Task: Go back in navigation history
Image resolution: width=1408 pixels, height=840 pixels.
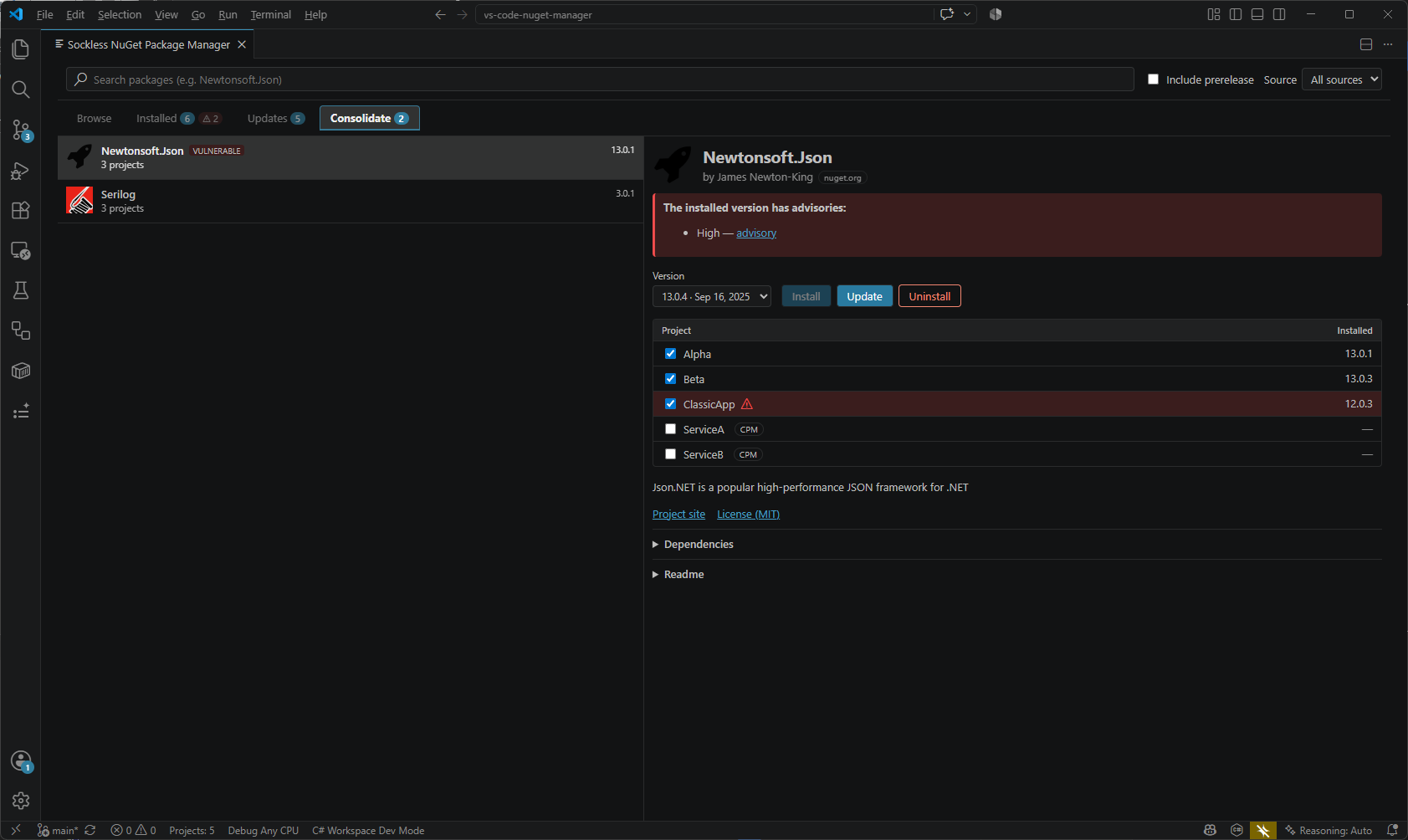Action: [440, 14]
